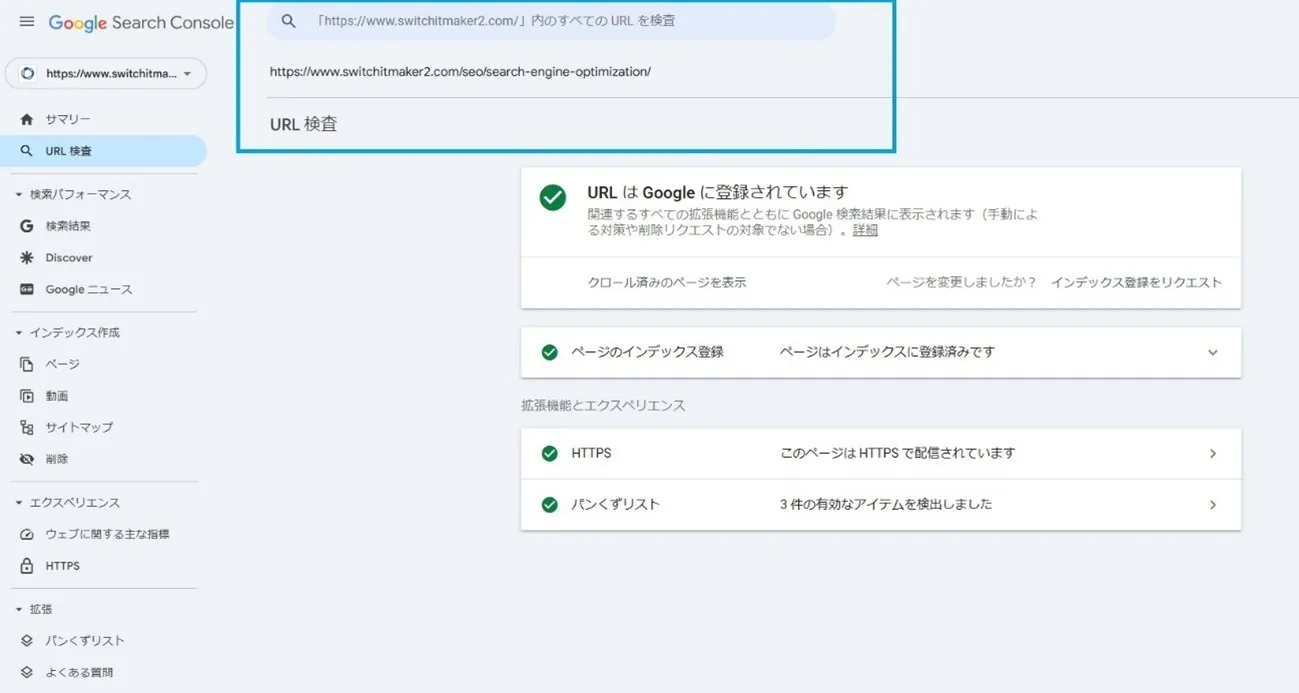Click the pages icon beside ページ

[27, 364]
